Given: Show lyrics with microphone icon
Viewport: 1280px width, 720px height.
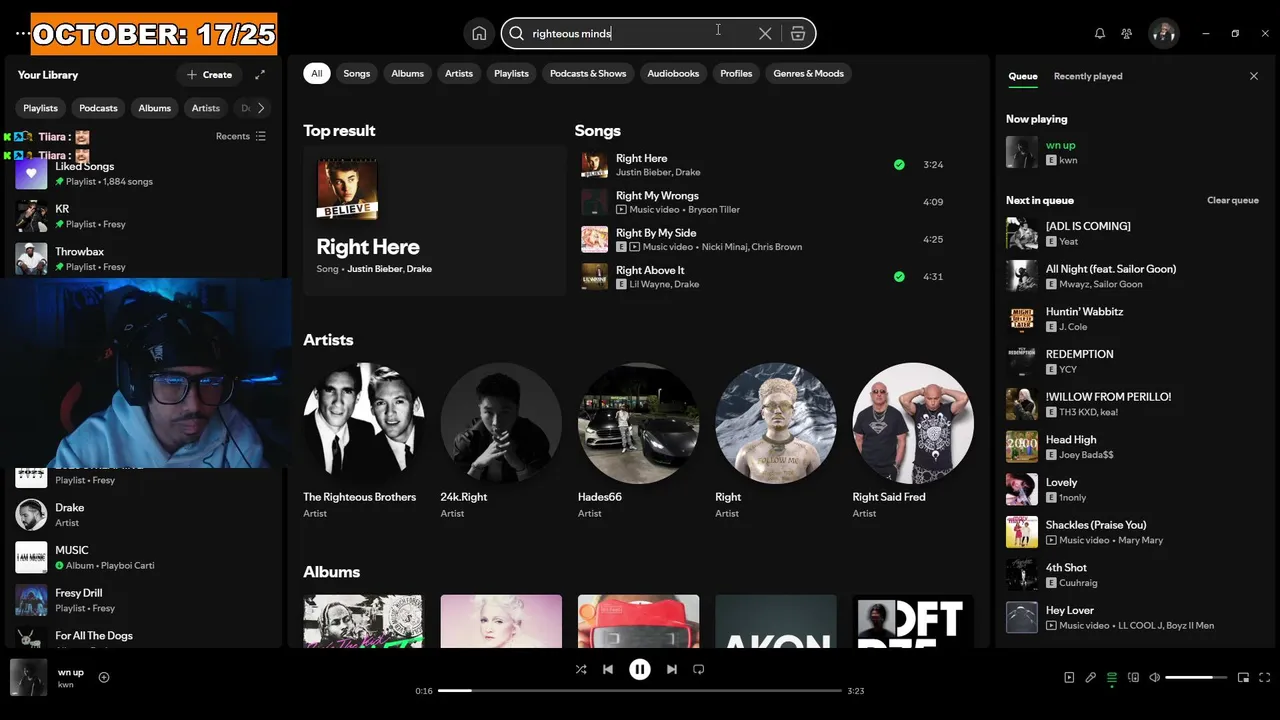Looking at the screenshot, I should (1091, 677).
